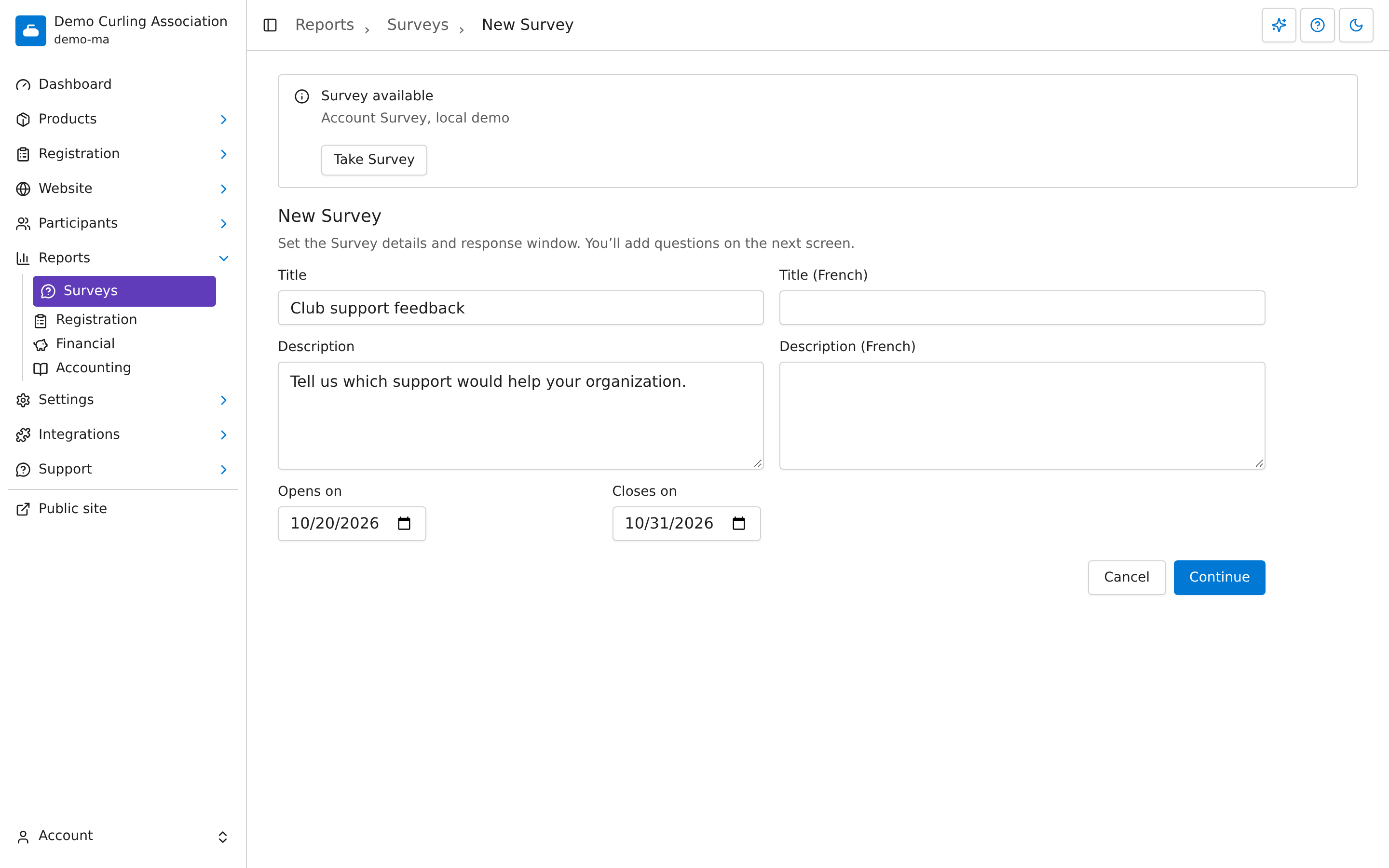Open the Opens on calendar picker icon
1389x868 pixels.
tap(404, 523)
